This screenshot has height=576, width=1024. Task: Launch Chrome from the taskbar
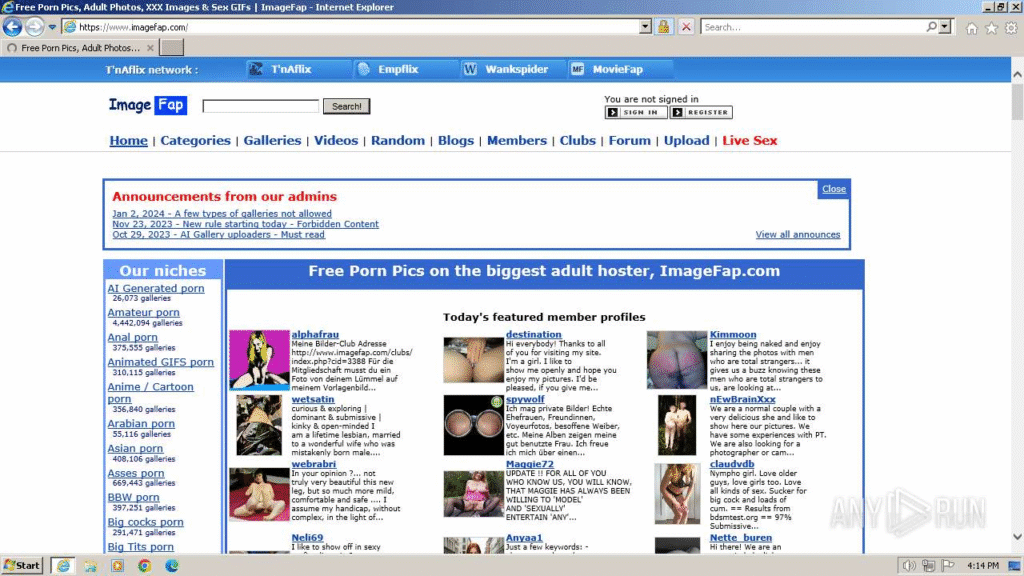(144, 565)
